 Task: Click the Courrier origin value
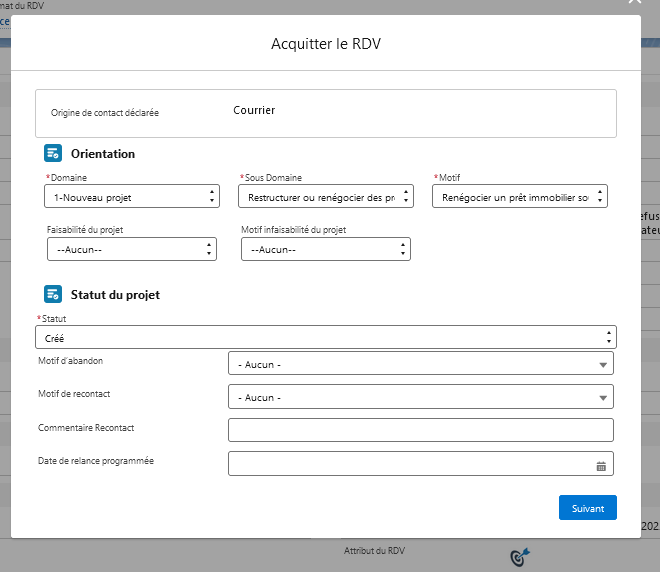254,110
